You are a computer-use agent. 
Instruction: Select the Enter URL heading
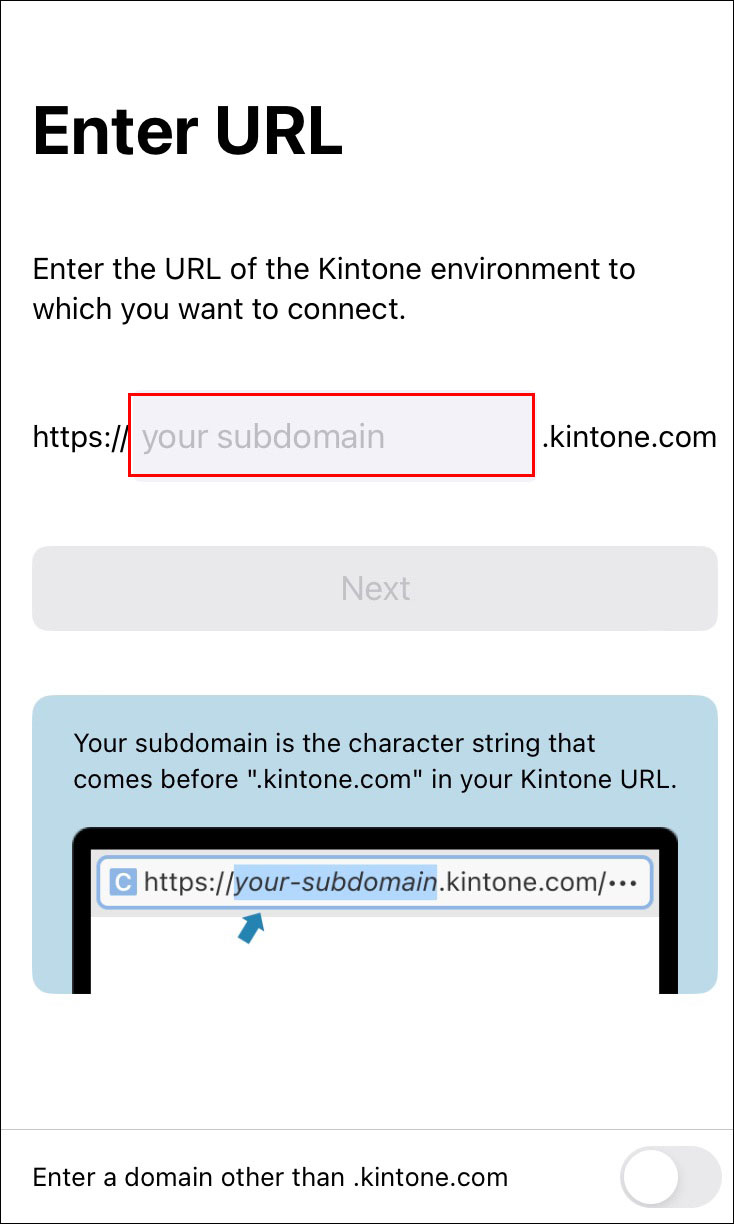tap(186, 130)
